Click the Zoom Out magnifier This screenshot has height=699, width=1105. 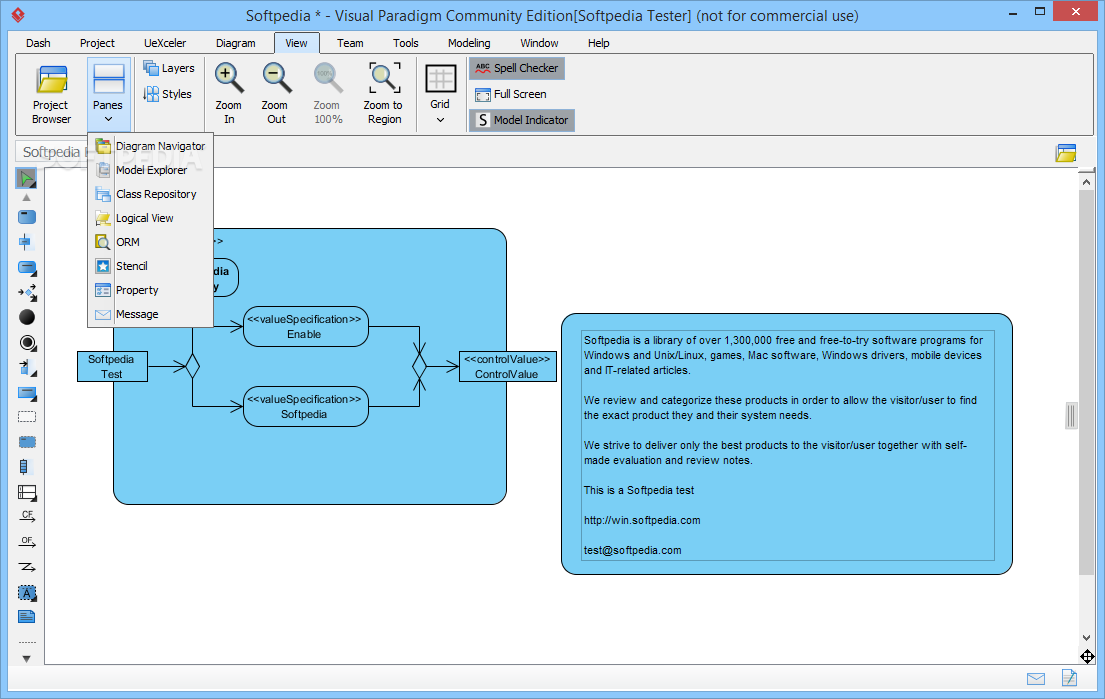[x=276, y=95]
